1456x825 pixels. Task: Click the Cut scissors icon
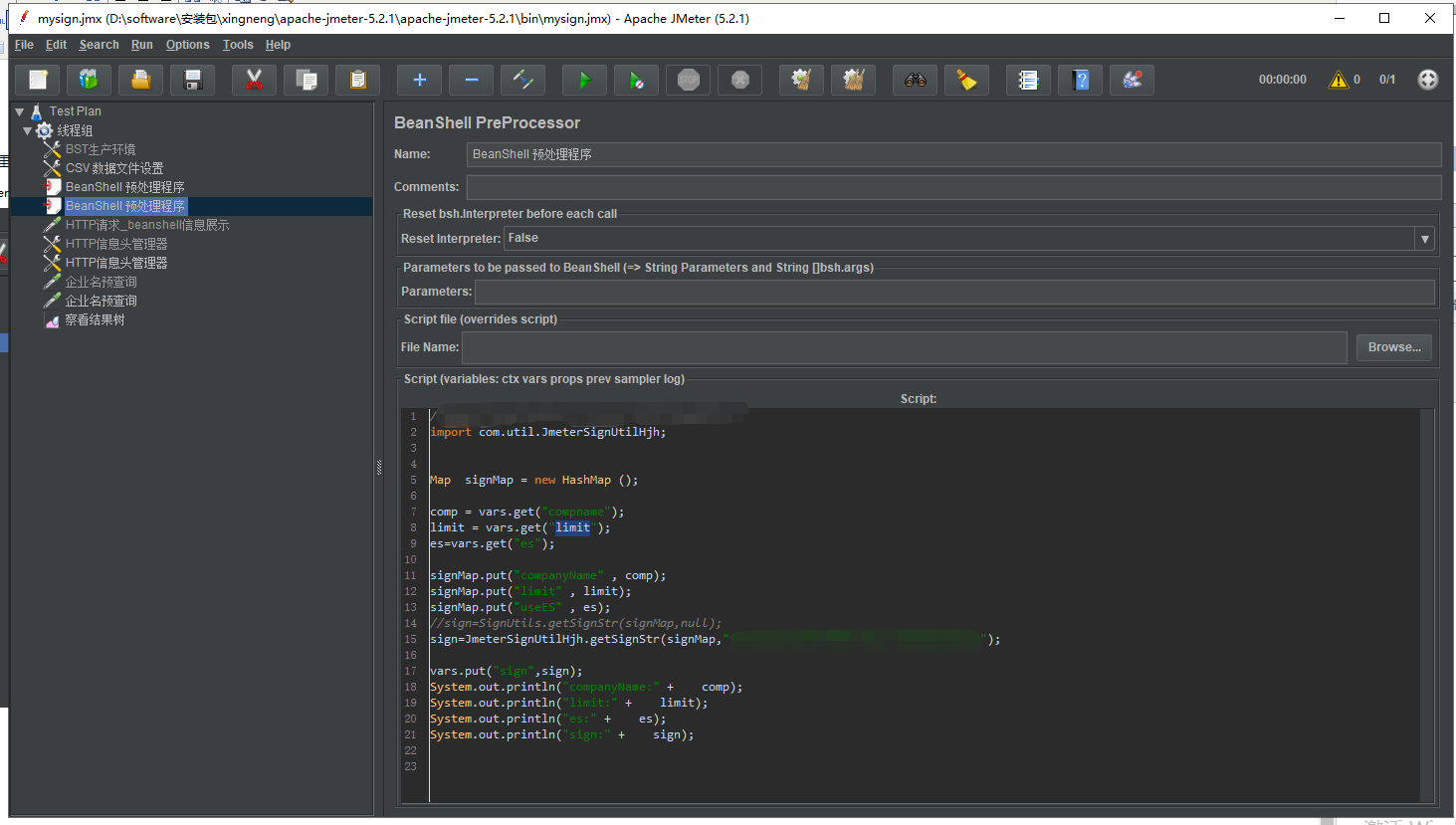pos(254,80)
